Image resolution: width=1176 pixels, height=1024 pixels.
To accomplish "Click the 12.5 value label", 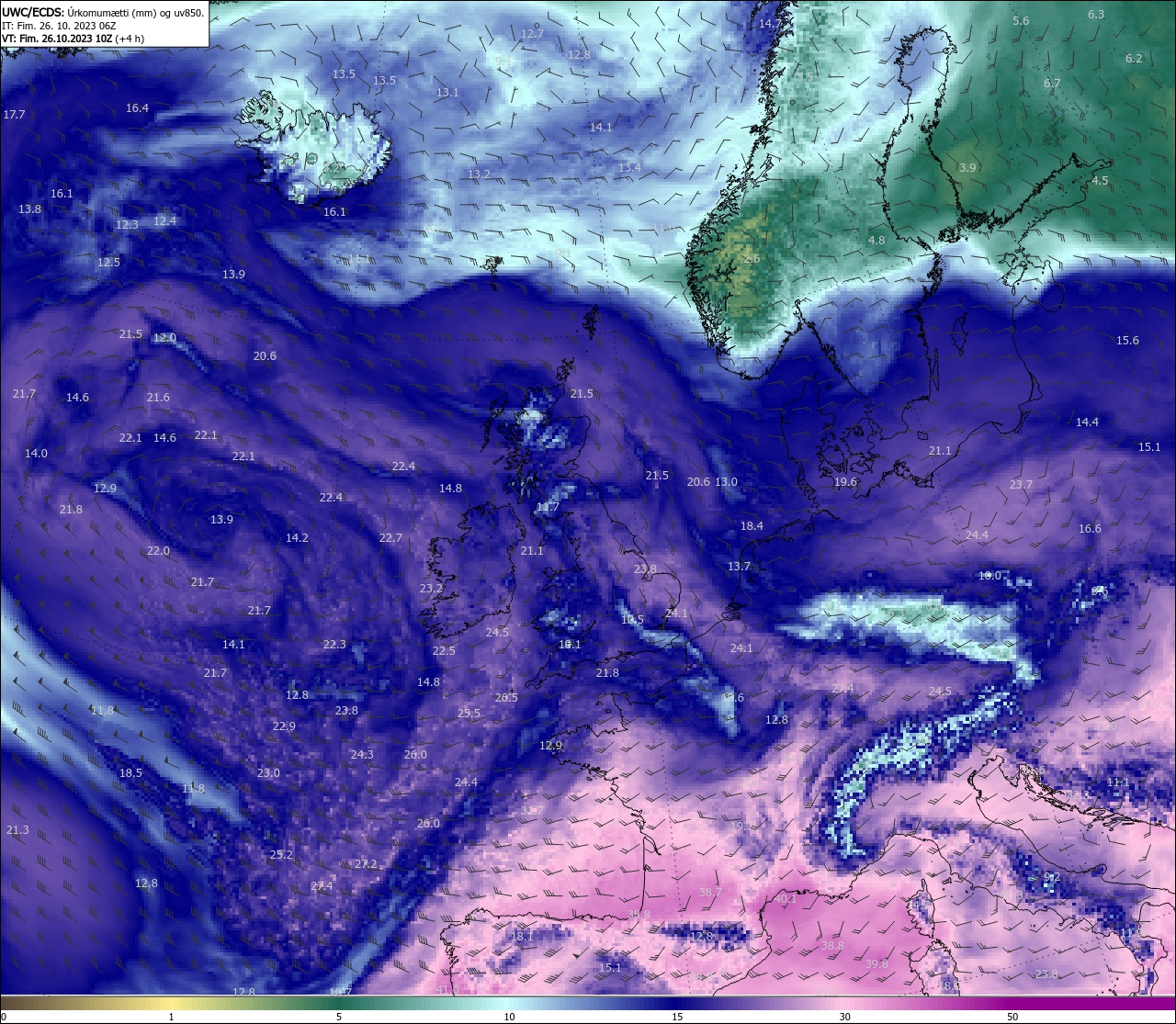I will tap(108, 263).
